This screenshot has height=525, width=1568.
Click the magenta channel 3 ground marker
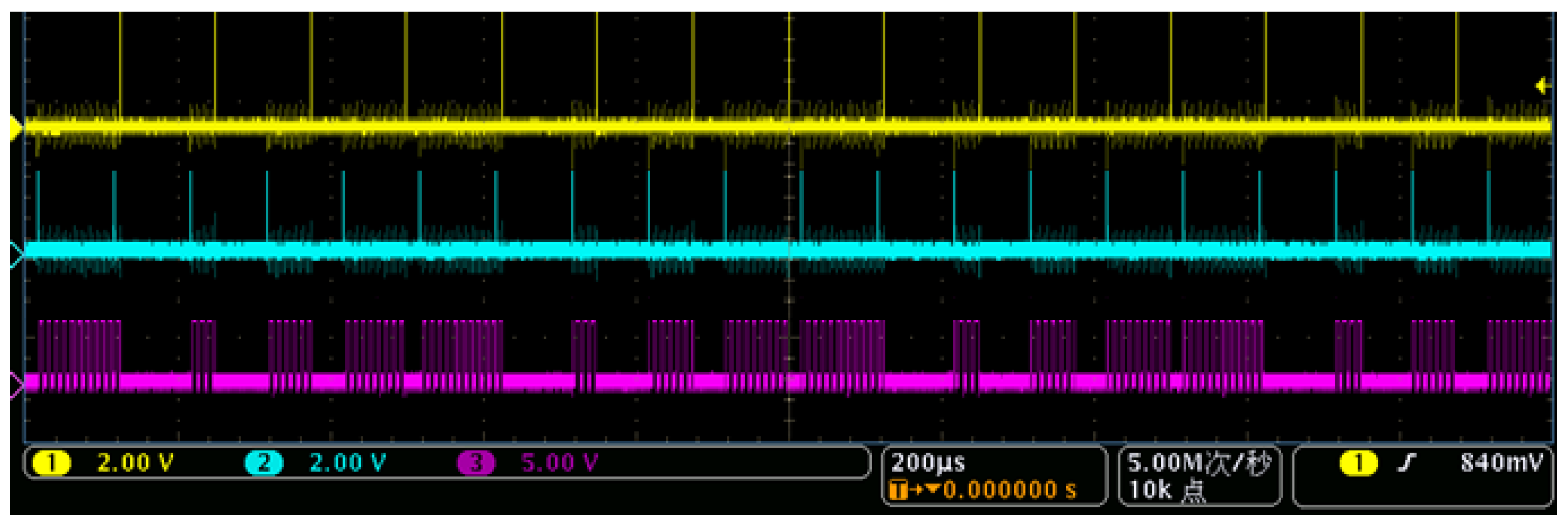click(16, 386)
